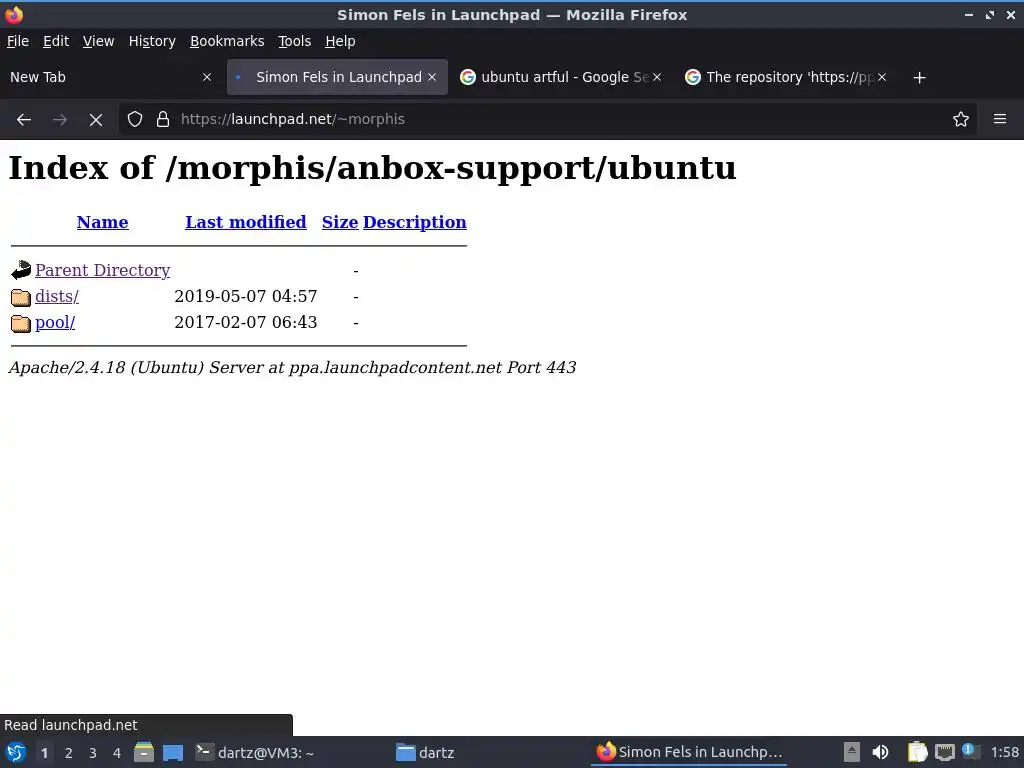Open the volume control icon
The image size is (1024, 768).
coord(880,752)
